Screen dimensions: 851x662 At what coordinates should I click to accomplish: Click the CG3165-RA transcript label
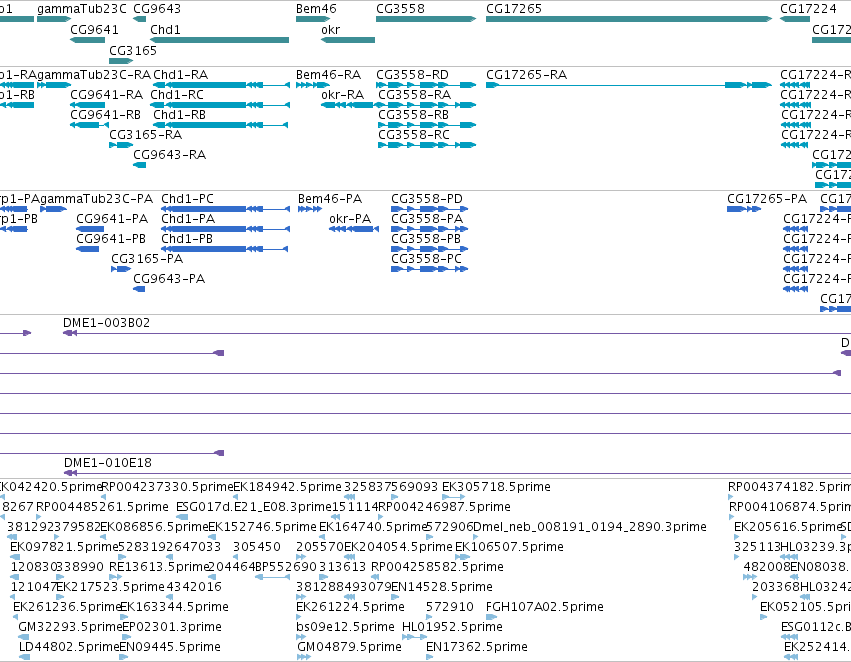click(145, 135)
